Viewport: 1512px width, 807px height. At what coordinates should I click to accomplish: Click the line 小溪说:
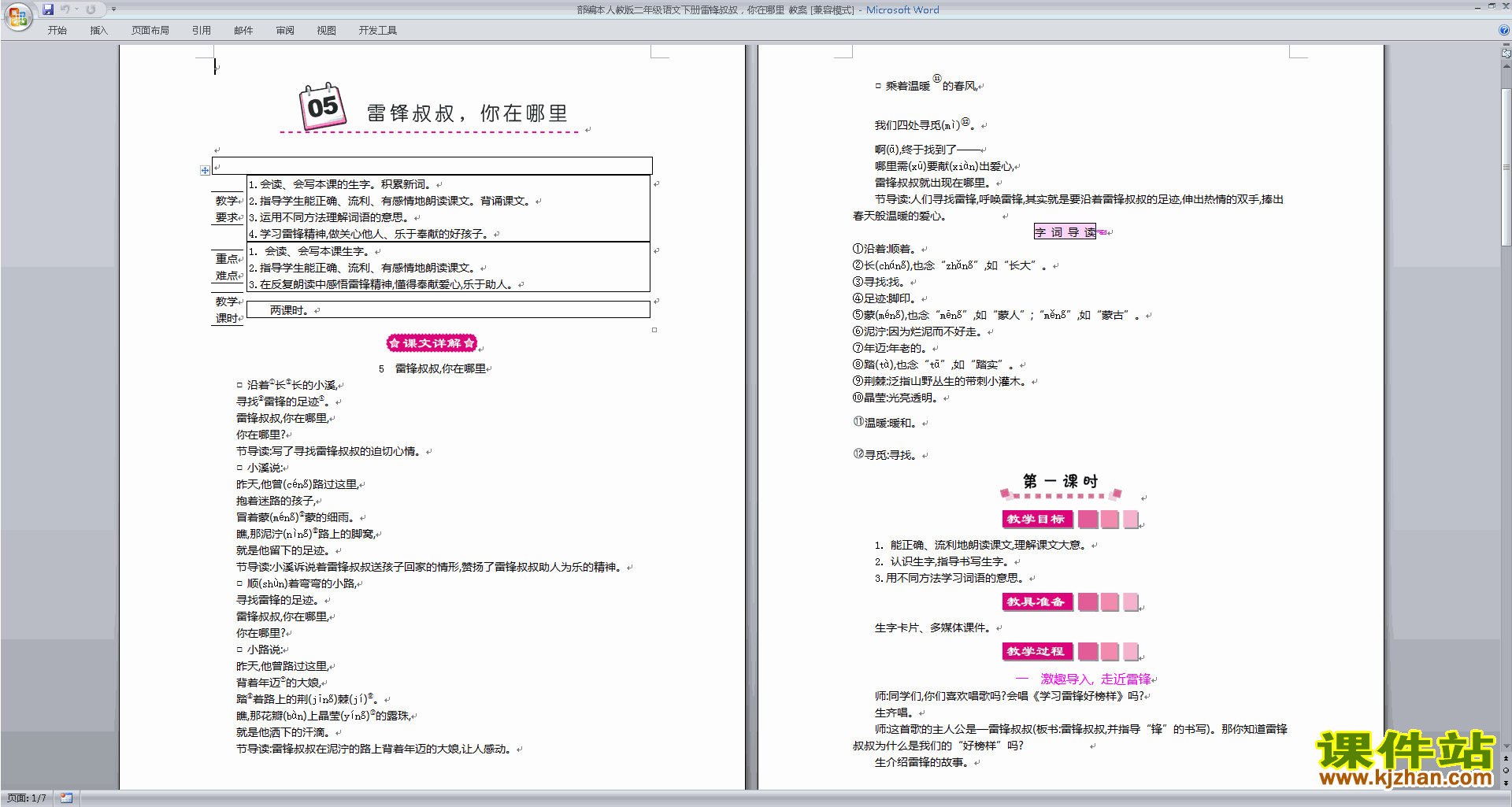pyautogui.click(x=259, y=468)
